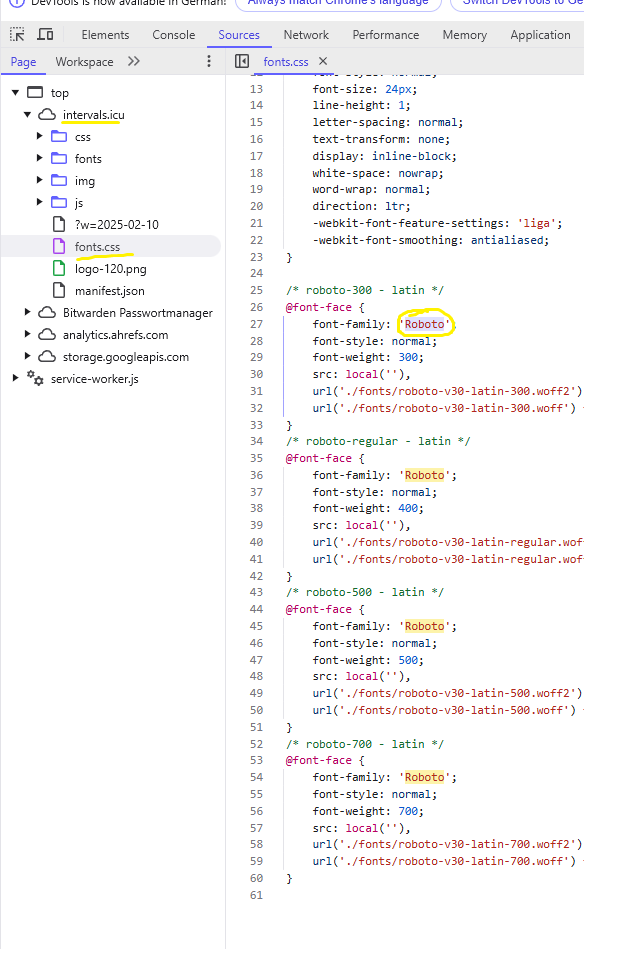Open the Console tab

pyautogui.click(x=174, y=35)
